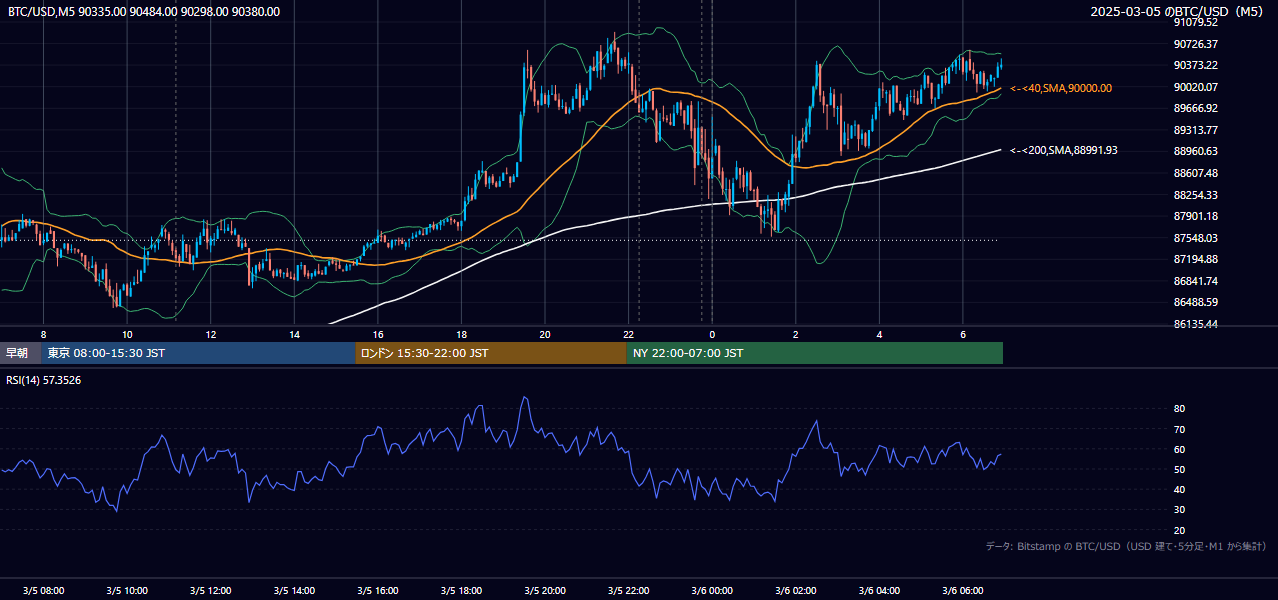This screenshot has width=1278, height=600.
Task: Click price axis value 89313.77
Action: click(1195, 130)
